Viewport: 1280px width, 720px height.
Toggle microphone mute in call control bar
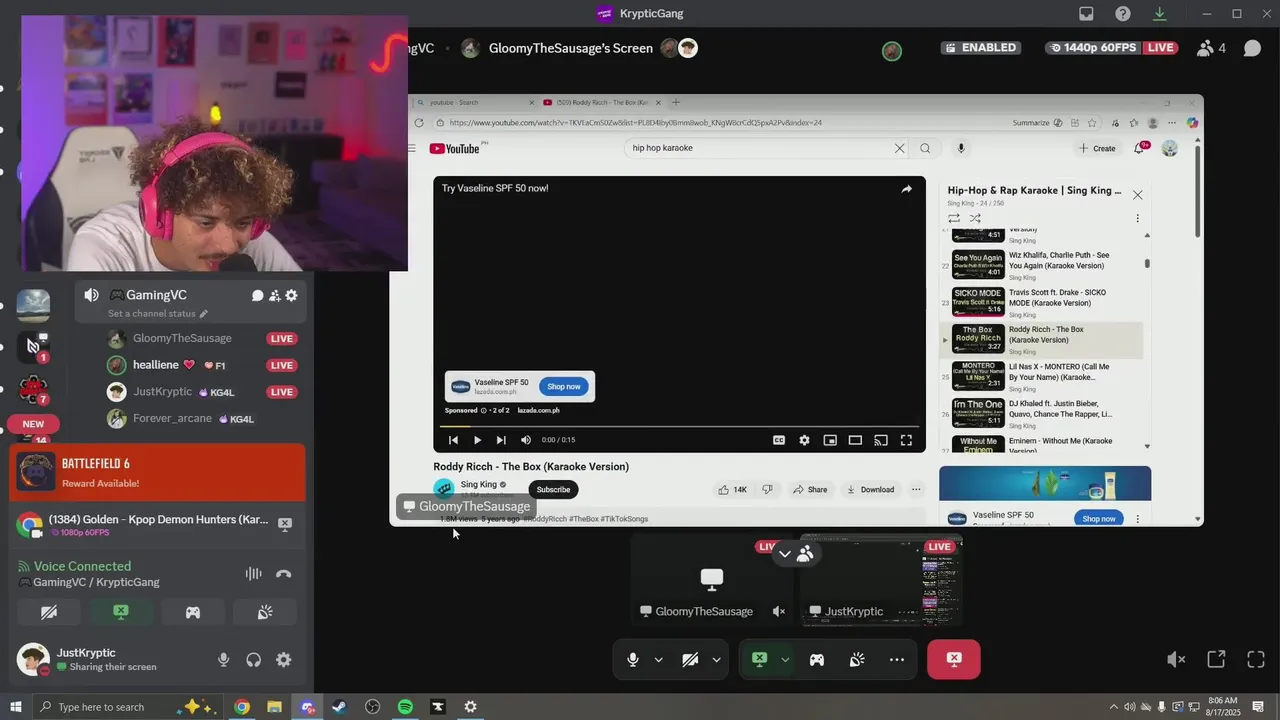click(633, 660)
